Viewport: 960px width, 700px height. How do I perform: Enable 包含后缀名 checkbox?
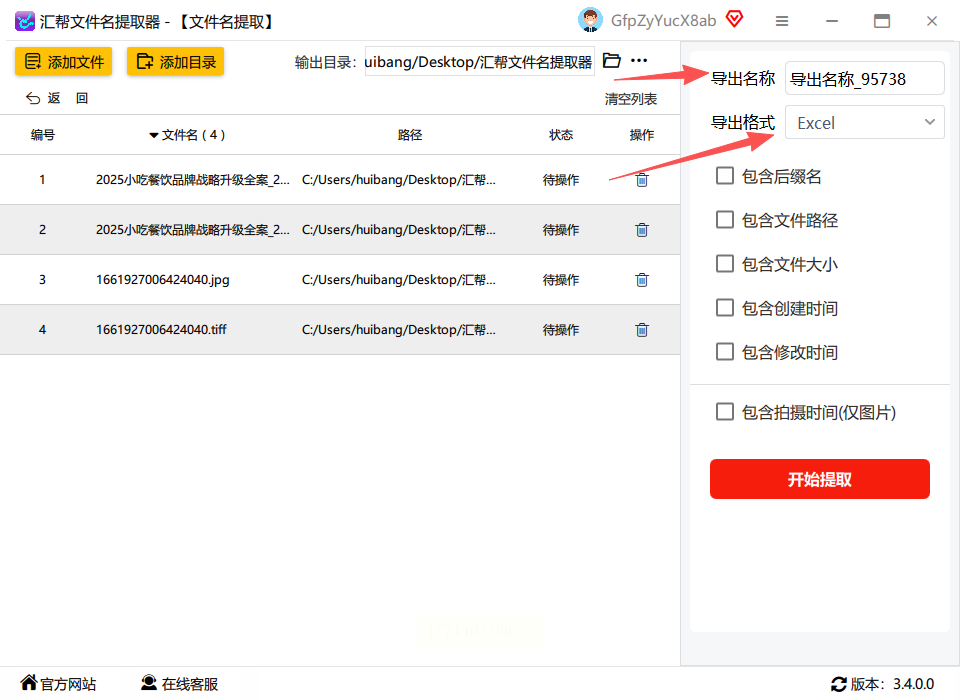725,176
